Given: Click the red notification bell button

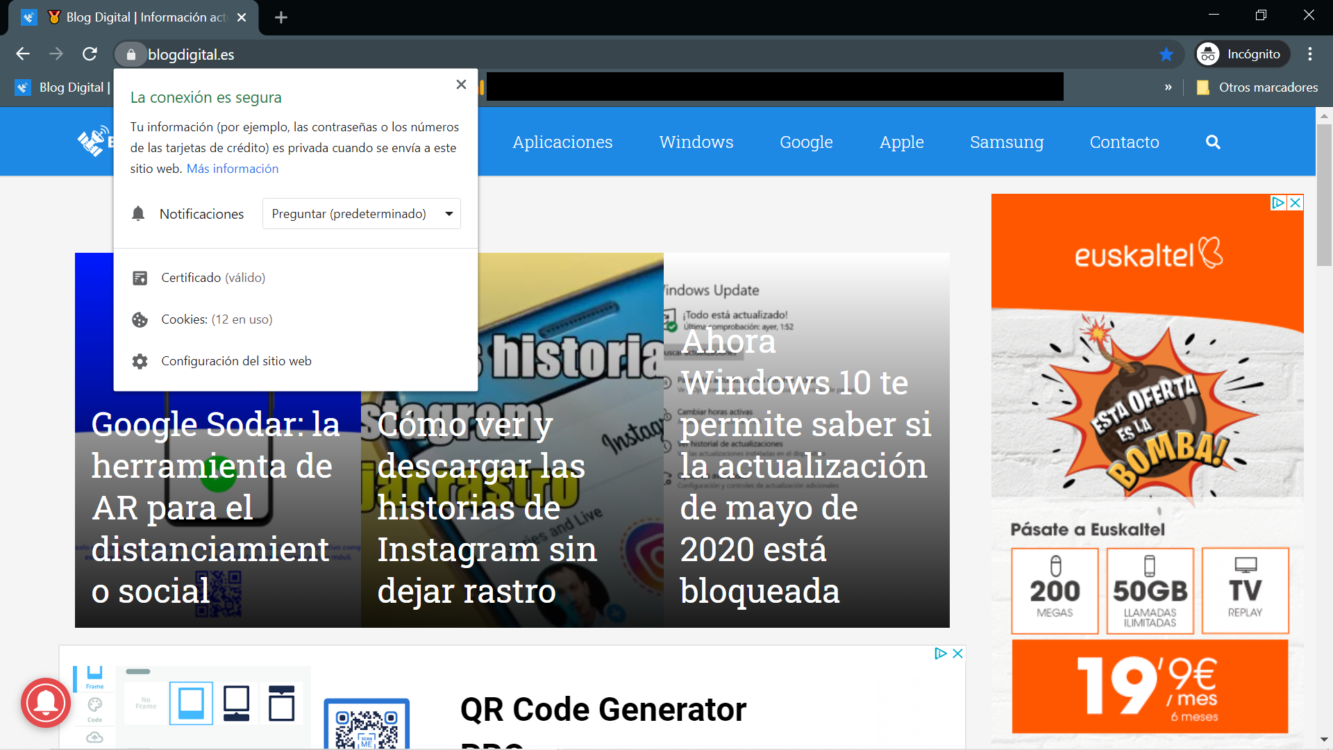Looking at the screenshot, I should (x=45, y=704).
